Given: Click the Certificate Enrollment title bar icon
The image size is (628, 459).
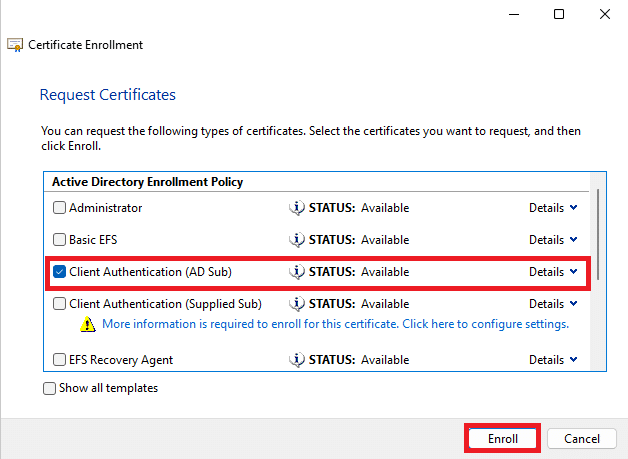Looking at the screenshot, I should (x=15, y=45).
